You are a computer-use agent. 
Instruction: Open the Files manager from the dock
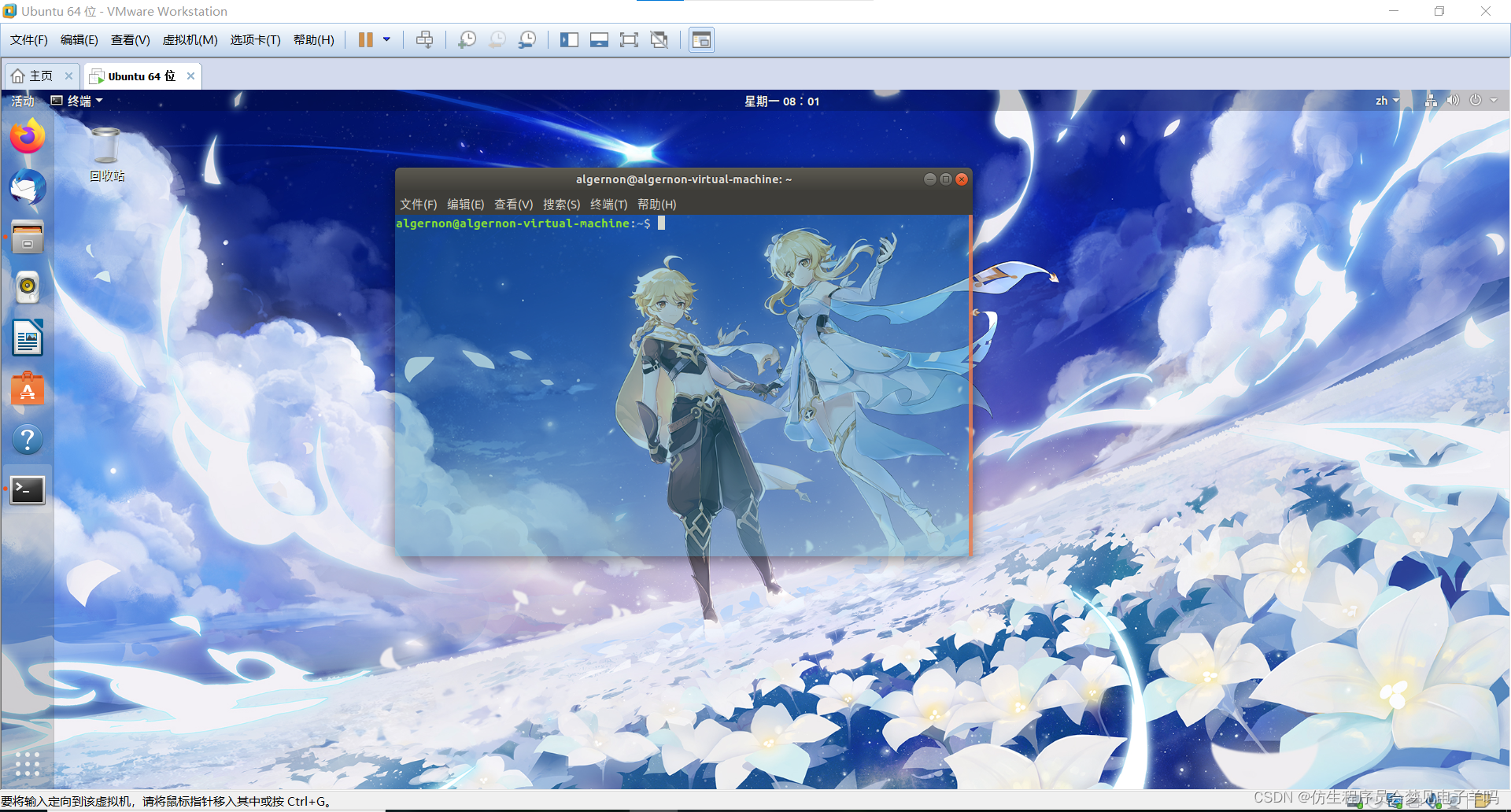[x=28, y=238]
